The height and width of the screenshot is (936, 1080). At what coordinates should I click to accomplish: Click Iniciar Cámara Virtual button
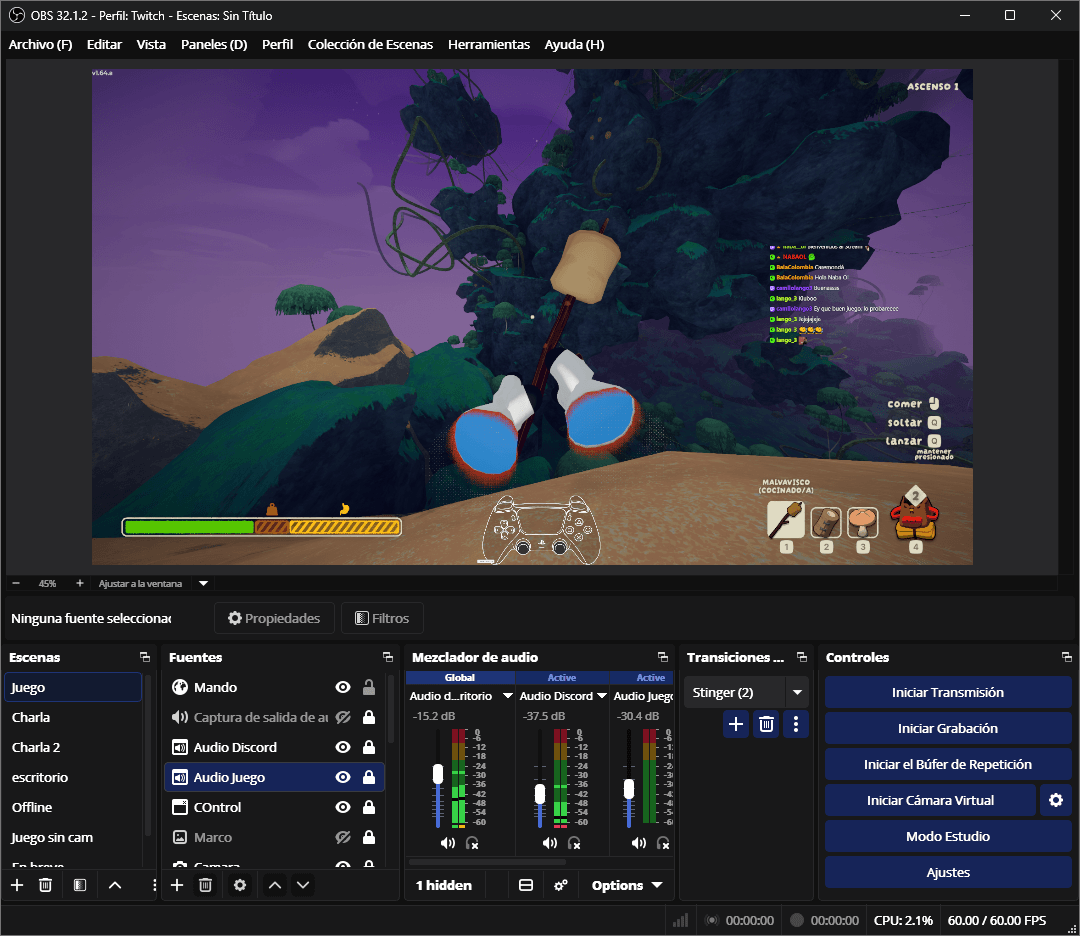[931, 800]
